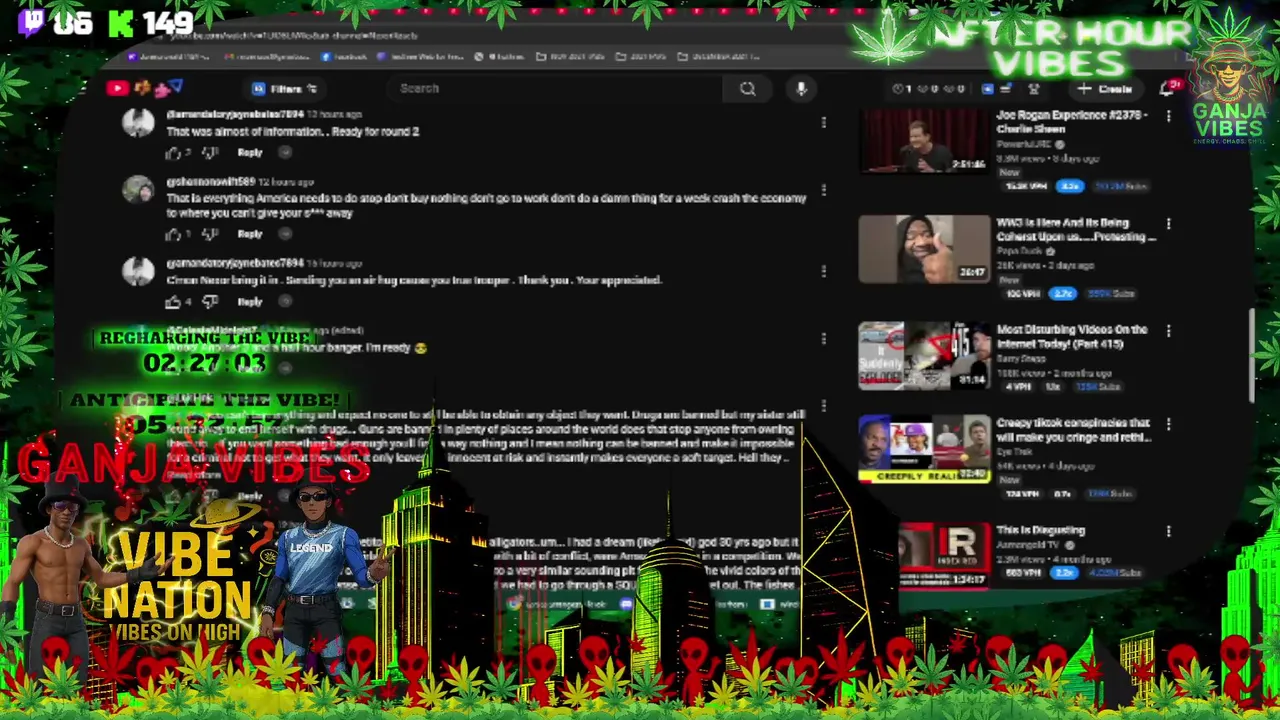Open avatar of 'Sending you an air hug' commenter
The height and width of the screenshot is (720, 1280).
point(138,271)
